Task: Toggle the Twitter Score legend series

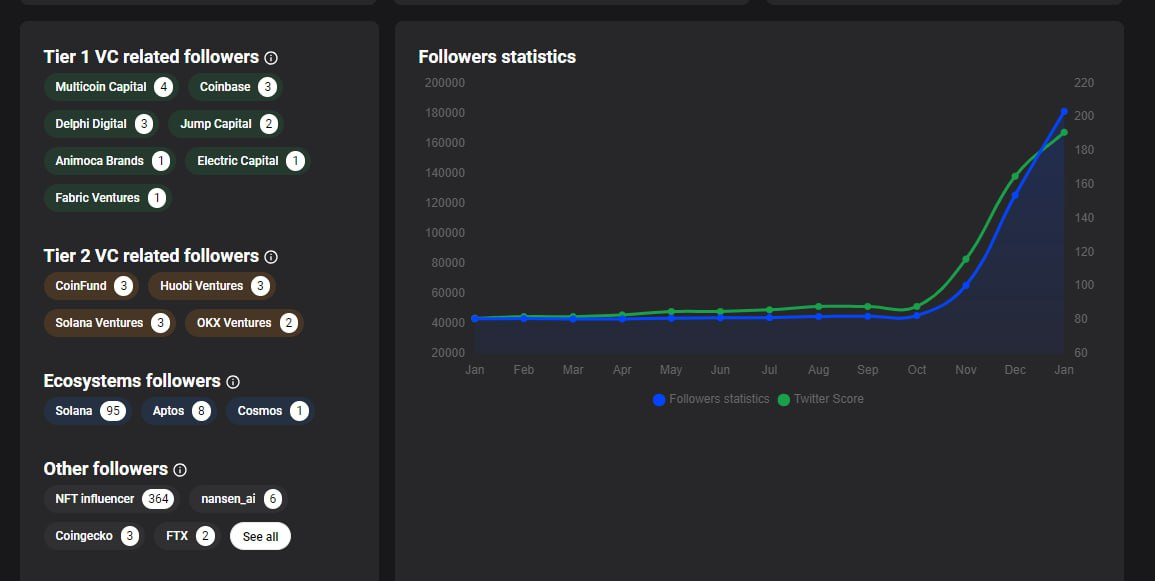Action: tap(821, 399)
